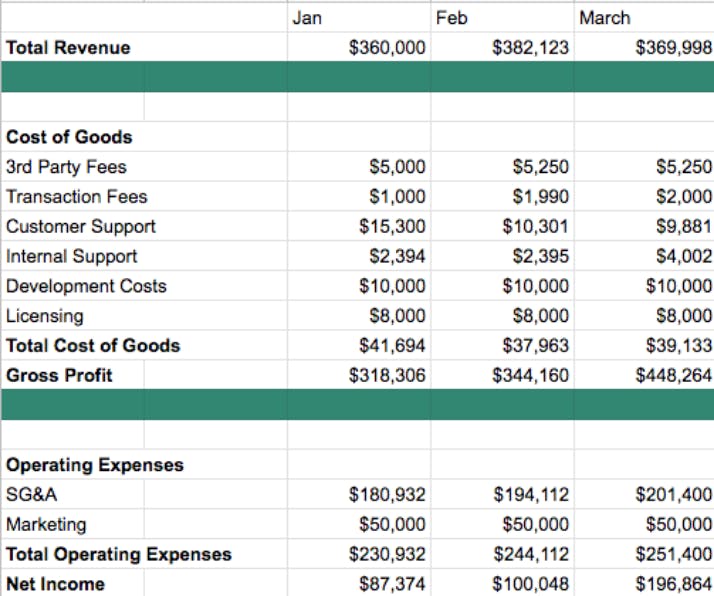Viewport: 714px width, 596px height.
Task: Select the Cost of Goods heading cell
Action: pos(69,137)
